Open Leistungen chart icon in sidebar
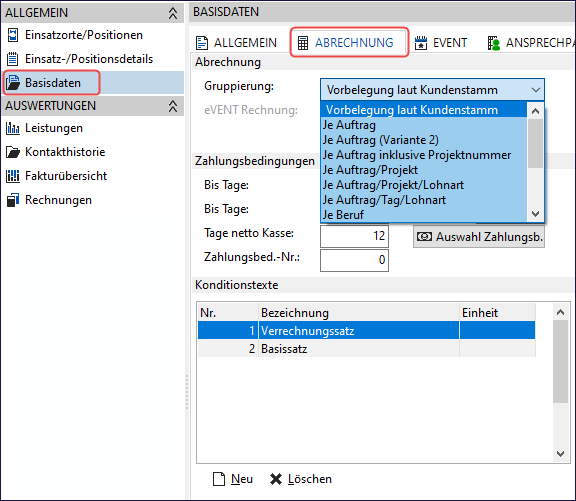The width and height of the screenshot is (576, 501). tap(13, 128)
